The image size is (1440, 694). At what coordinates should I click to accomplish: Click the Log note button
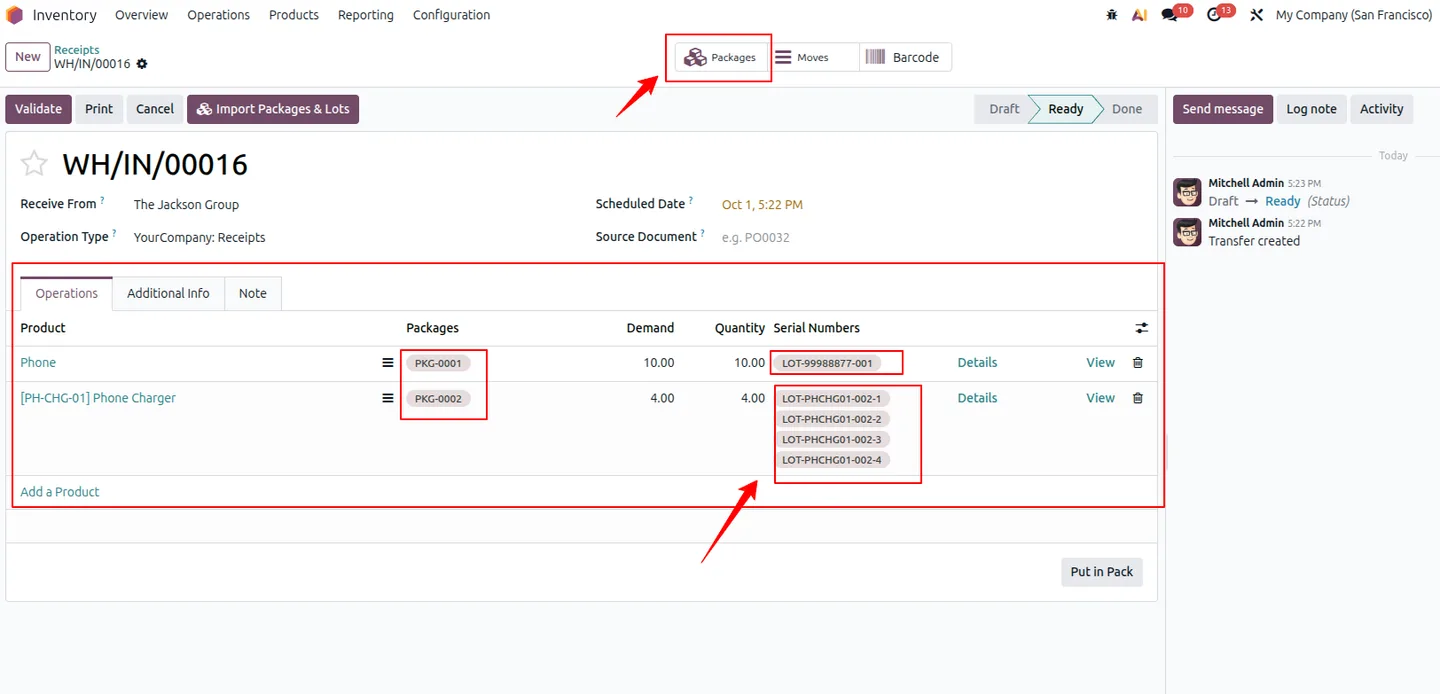pos(1311,109)
